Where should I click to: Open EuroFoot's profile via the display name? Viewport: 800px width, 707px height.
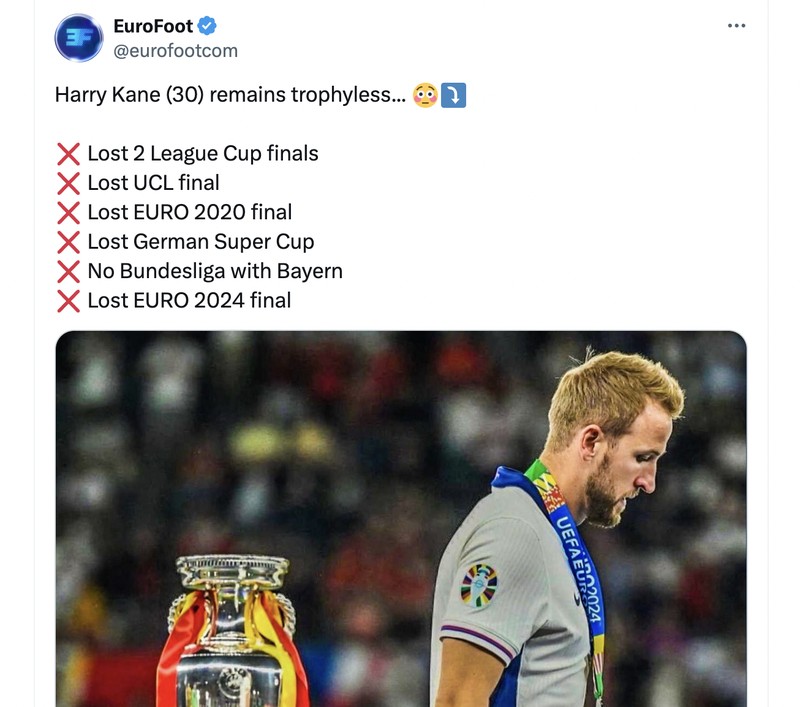click(x=154, y=26)
